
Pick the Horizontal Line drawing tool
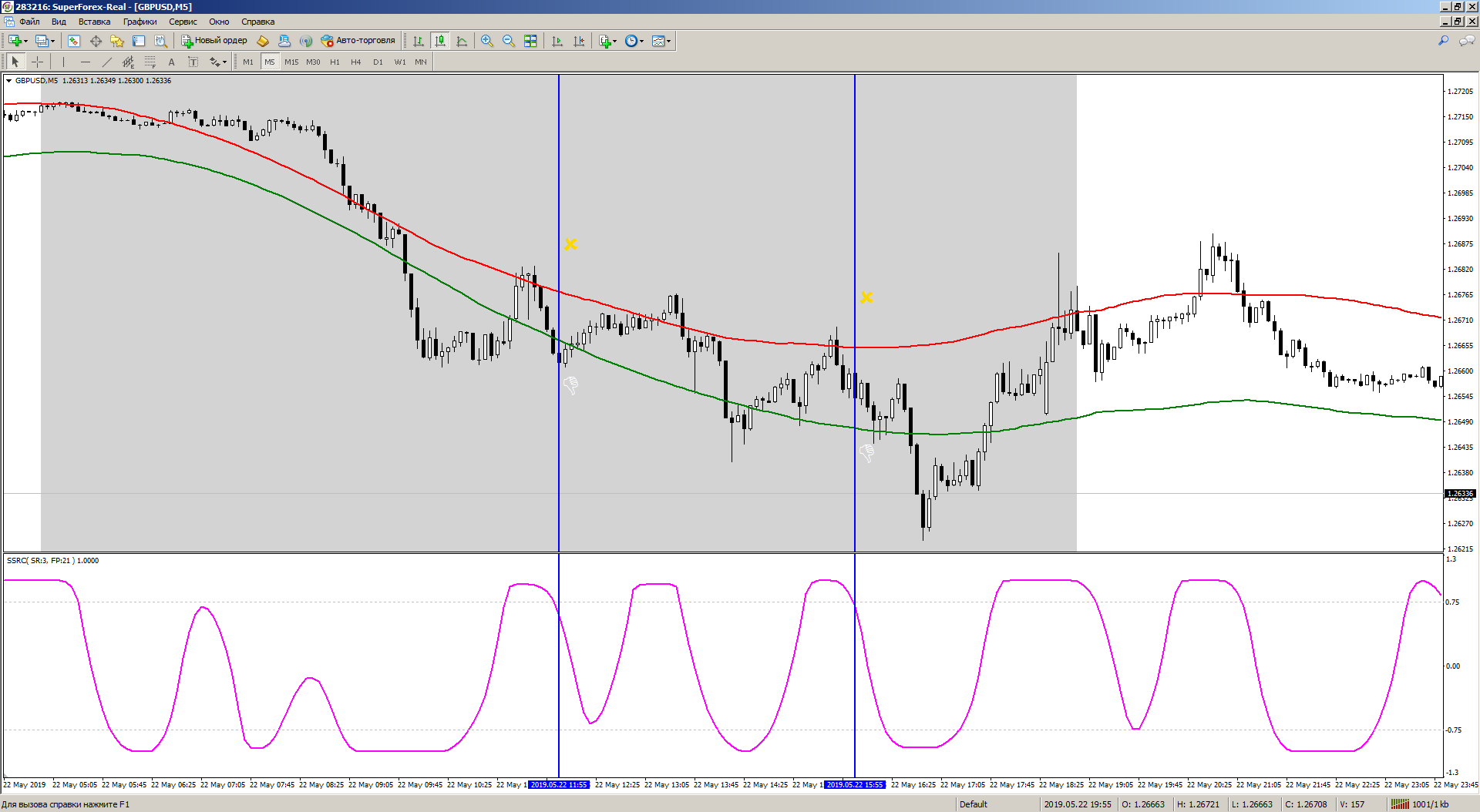(x=85, y=62)
